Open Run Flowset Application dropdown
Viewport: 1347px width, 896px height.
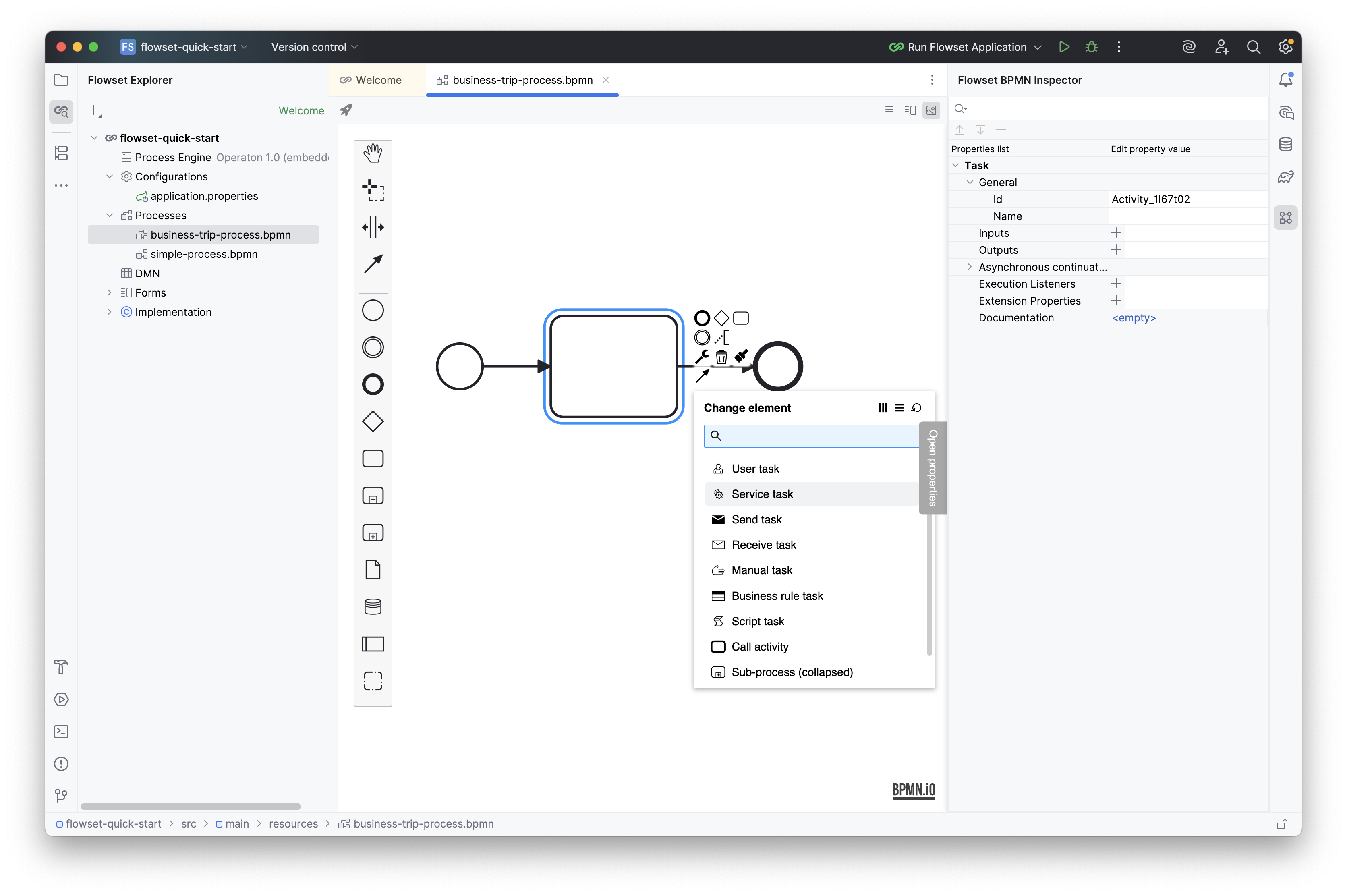point(1038,47)
